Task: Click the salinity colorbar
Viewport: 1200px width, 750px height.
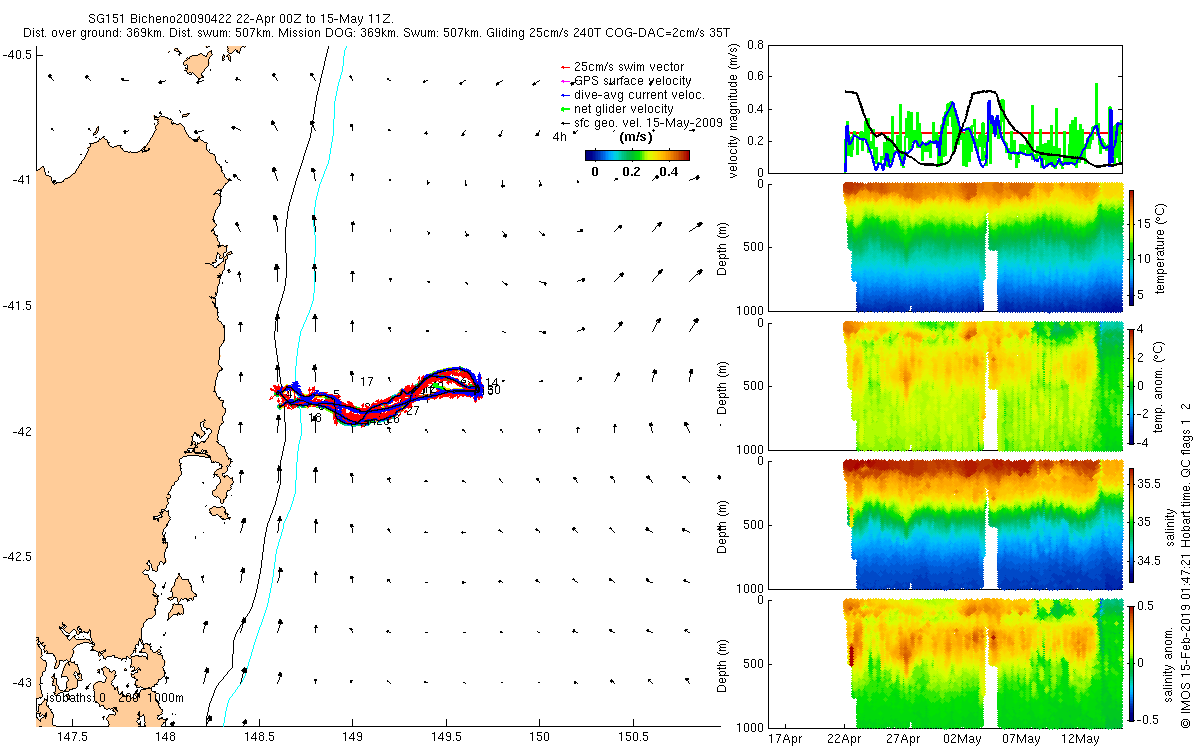Action: point(1131,524)
